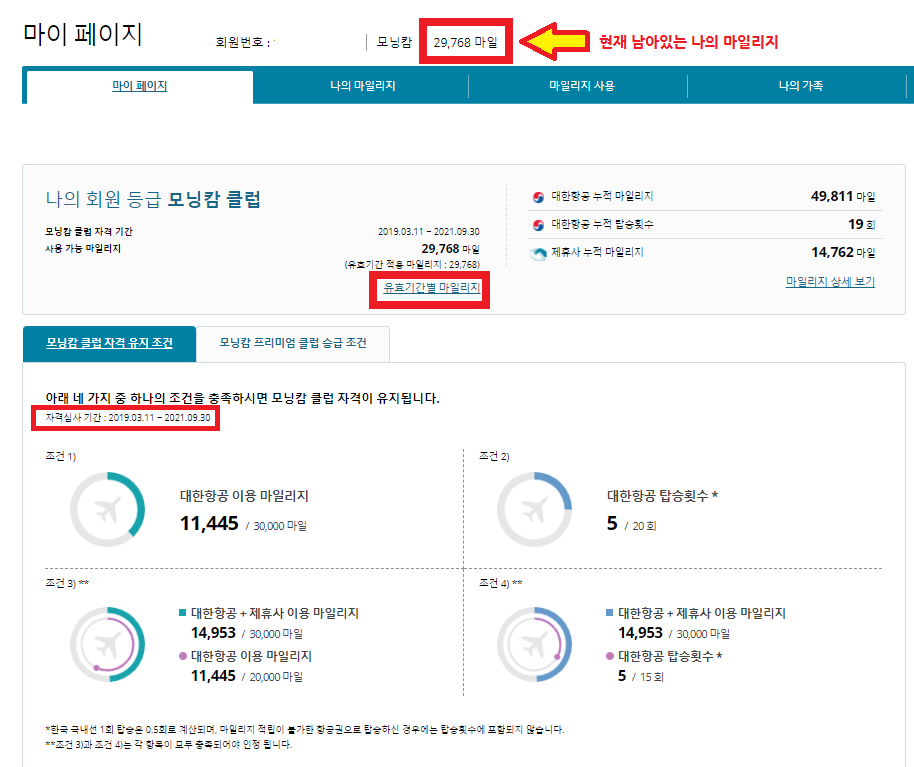Click the 유효기간 적용 마일리지 : 29,768 note
914x767 pixels.
(x=412, y=265)
